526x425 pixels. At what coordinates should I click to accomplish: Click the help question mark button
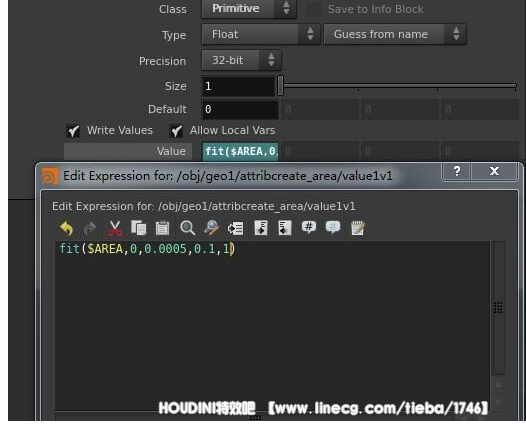[x=457, y=171]
